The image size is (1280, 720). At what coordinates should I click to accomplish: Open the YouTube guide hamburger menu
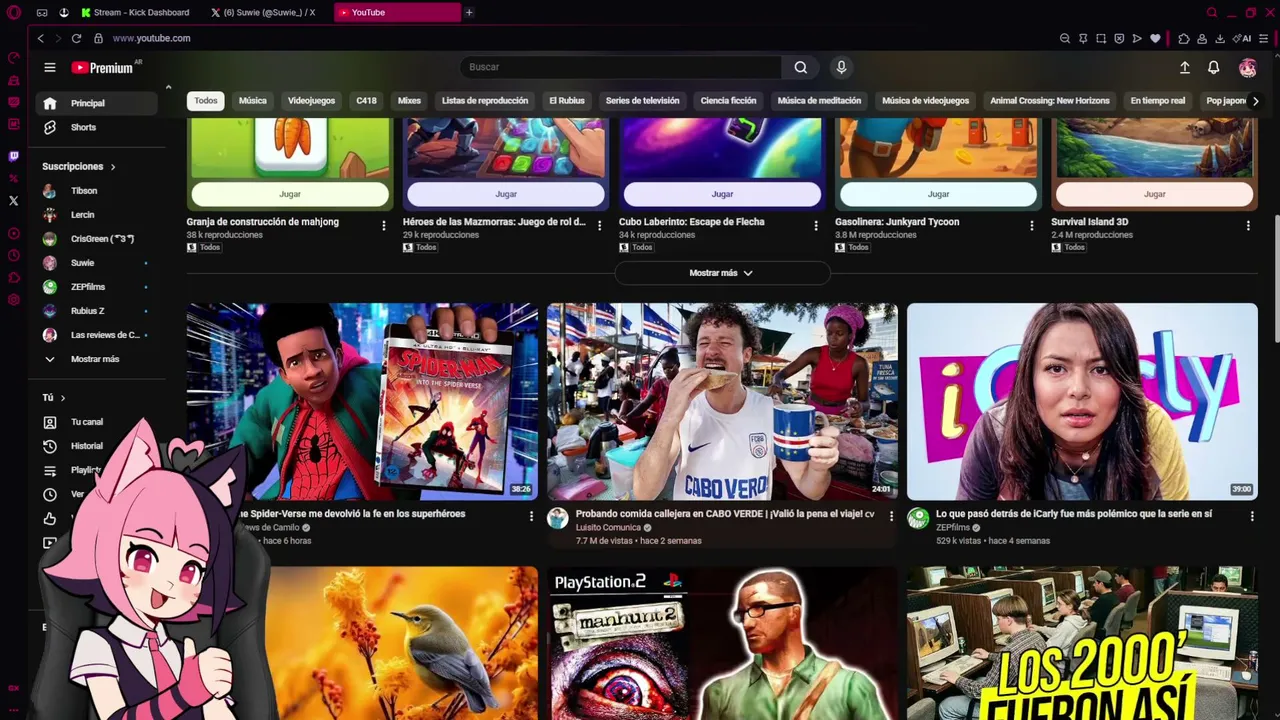pos(49,67)
